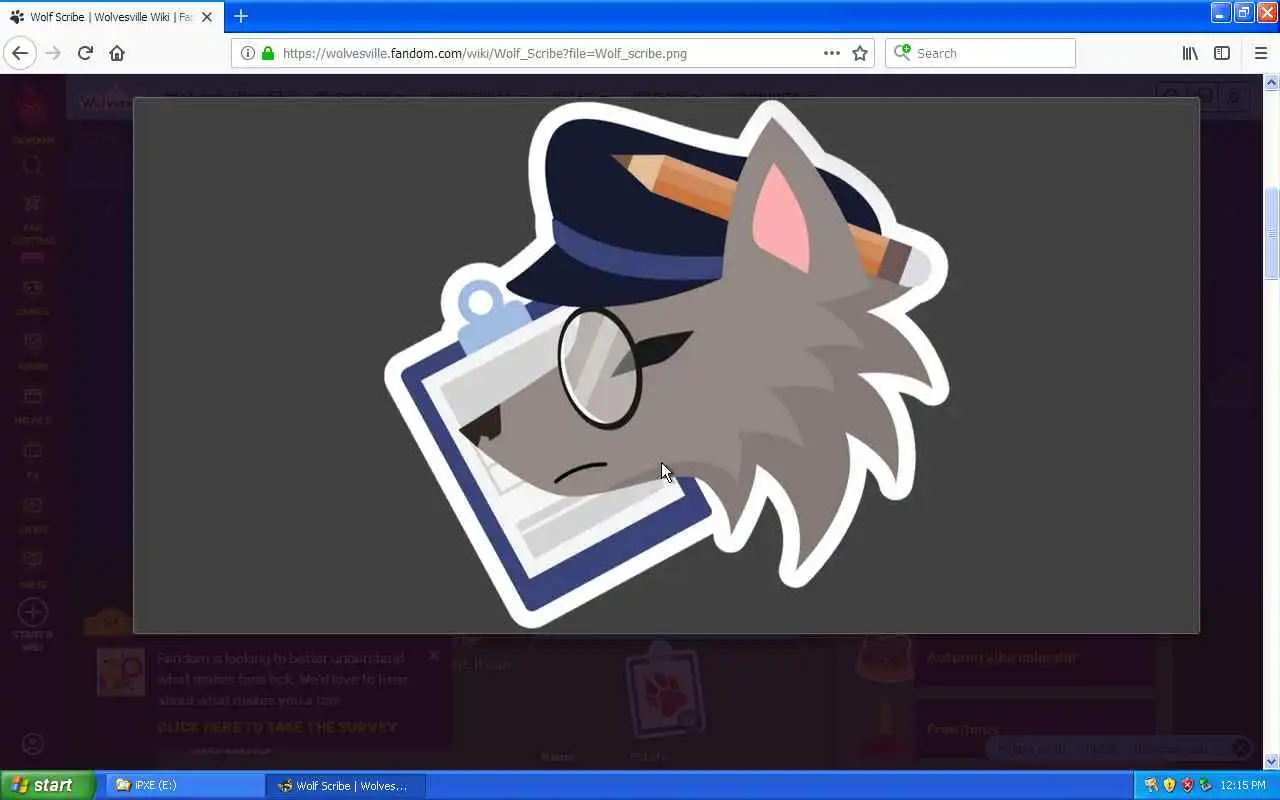Open a new tab with the plus button
This screenshot has height=800, width=1280.
click(241, 16)
